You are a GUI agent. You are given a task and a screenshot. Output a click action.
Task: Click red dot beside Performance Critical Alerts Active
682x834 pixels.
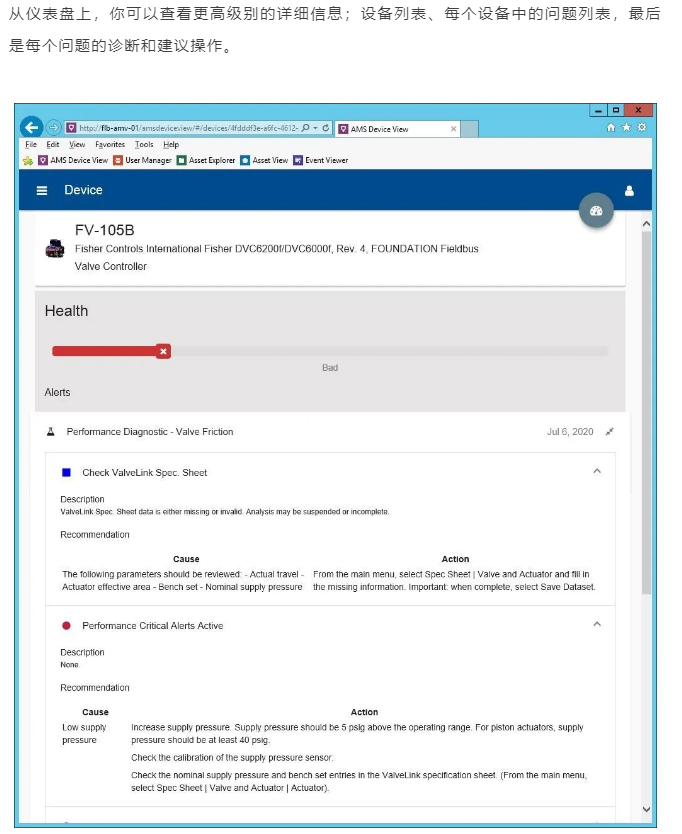[66, 626]
